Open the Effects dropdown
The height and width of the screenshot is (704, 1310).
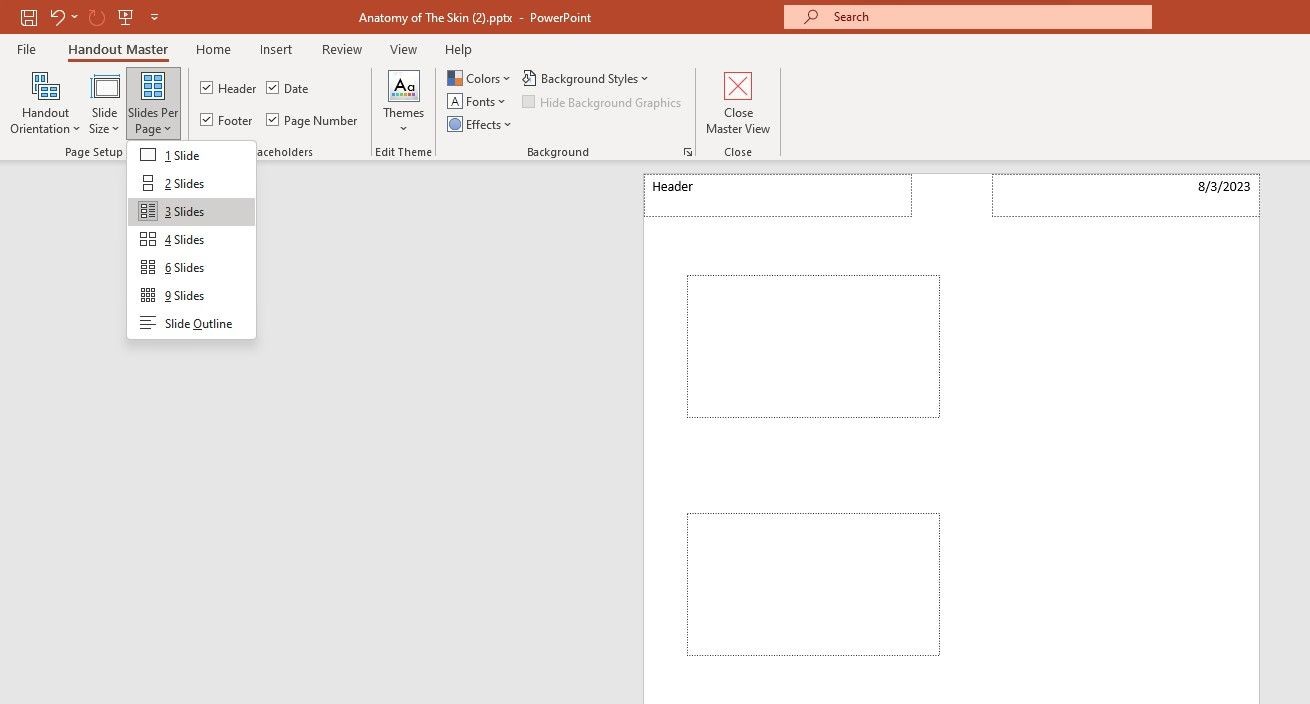tap(480, 124)
